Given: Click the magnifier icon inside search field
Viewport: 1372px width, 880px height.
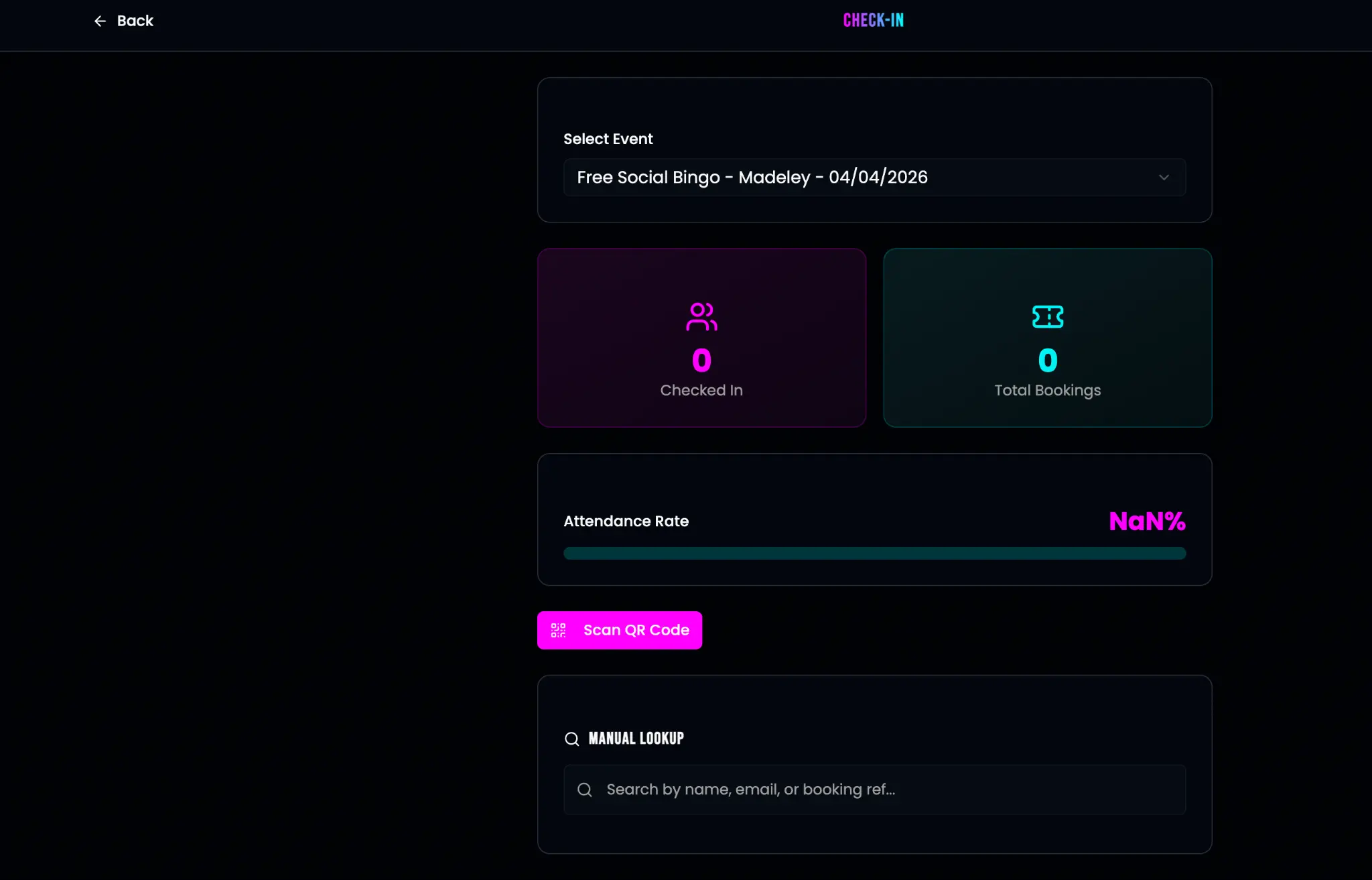Looking at the screenshot, I should tap(585, 790).
